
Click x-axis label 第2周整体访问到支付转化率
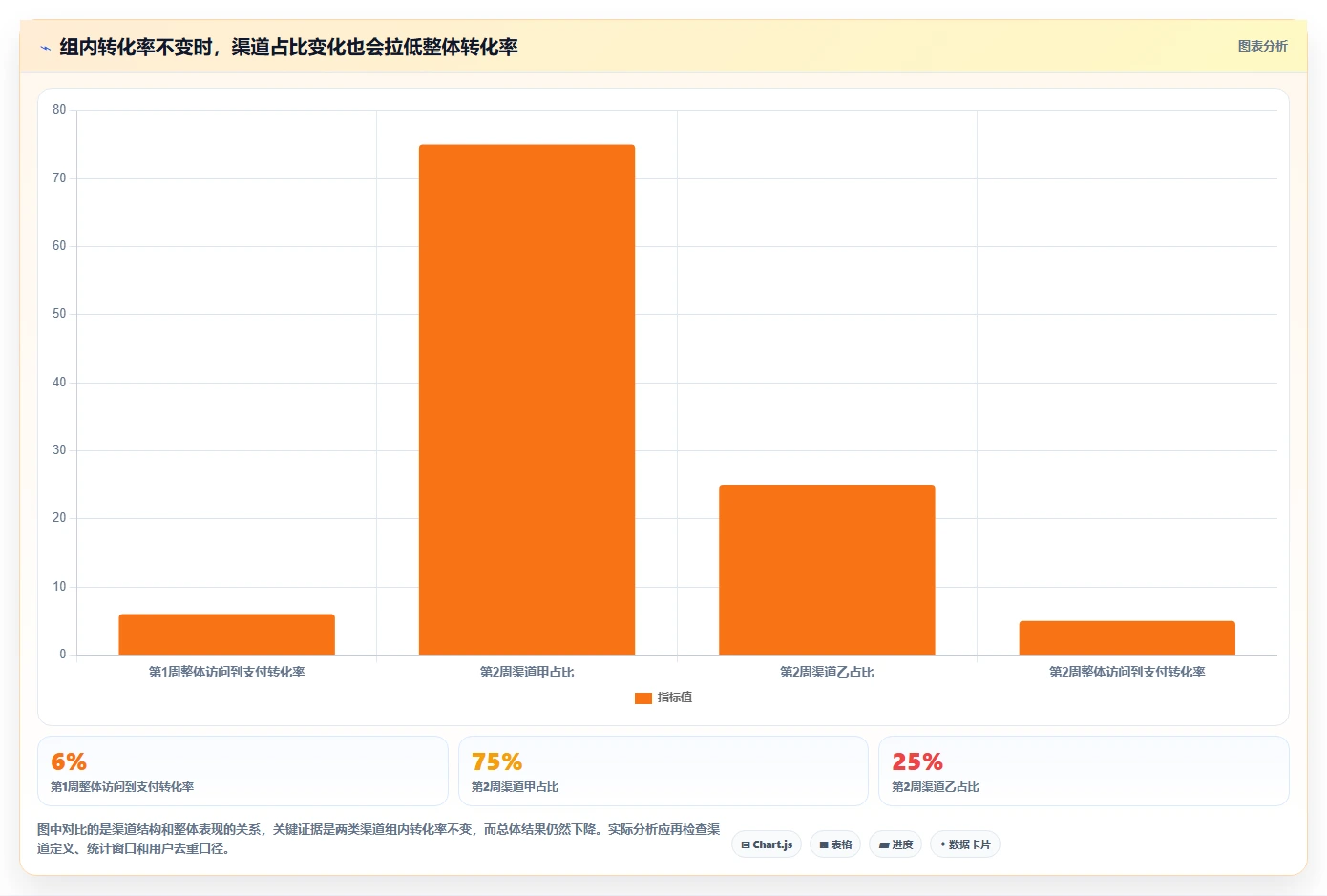[x=1127, y=672]
